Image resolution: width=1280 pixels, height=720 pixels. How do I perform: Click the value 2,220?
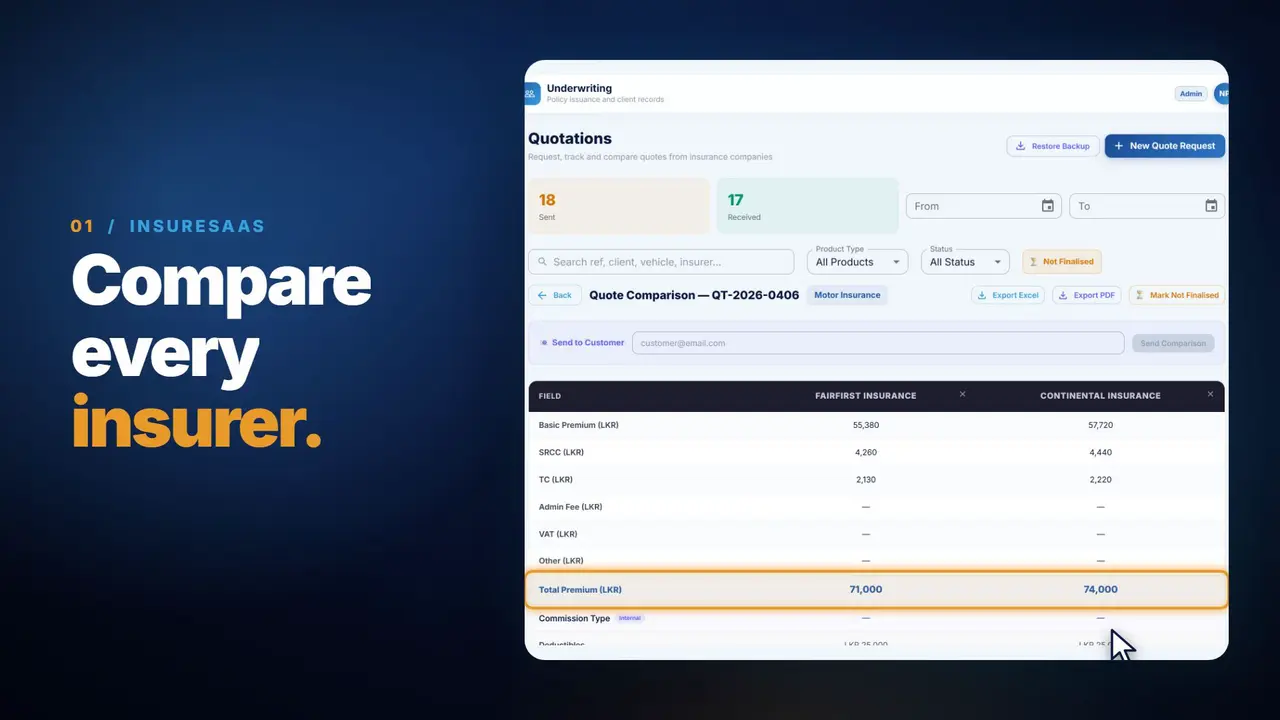point(1100,479)
